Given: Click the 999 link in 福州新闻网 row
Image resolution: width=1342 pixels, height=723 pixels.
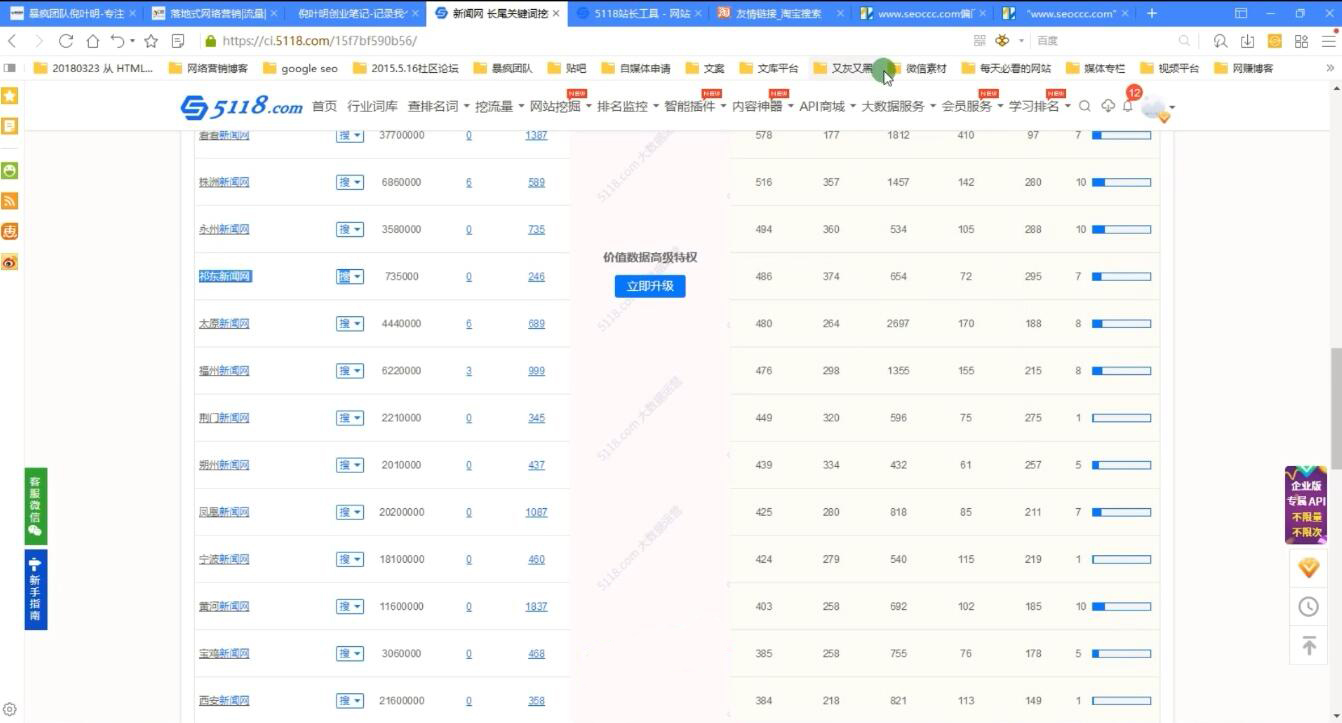Looking at the screenshot, I should (x=536, y=370).
